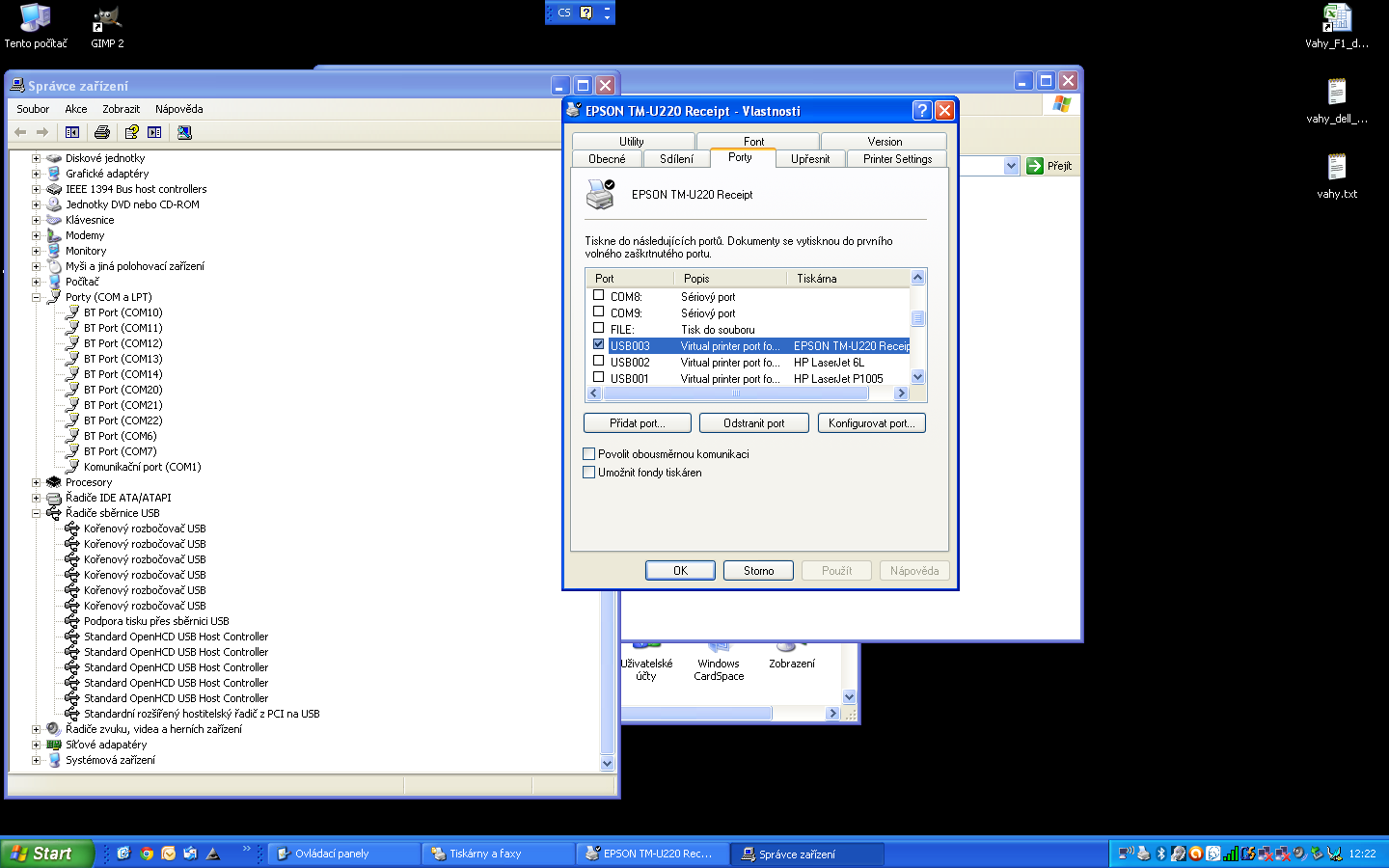Switch to the Printer Settings tab
This screenshot has width=1389, height=868.
tap(898, 159)
